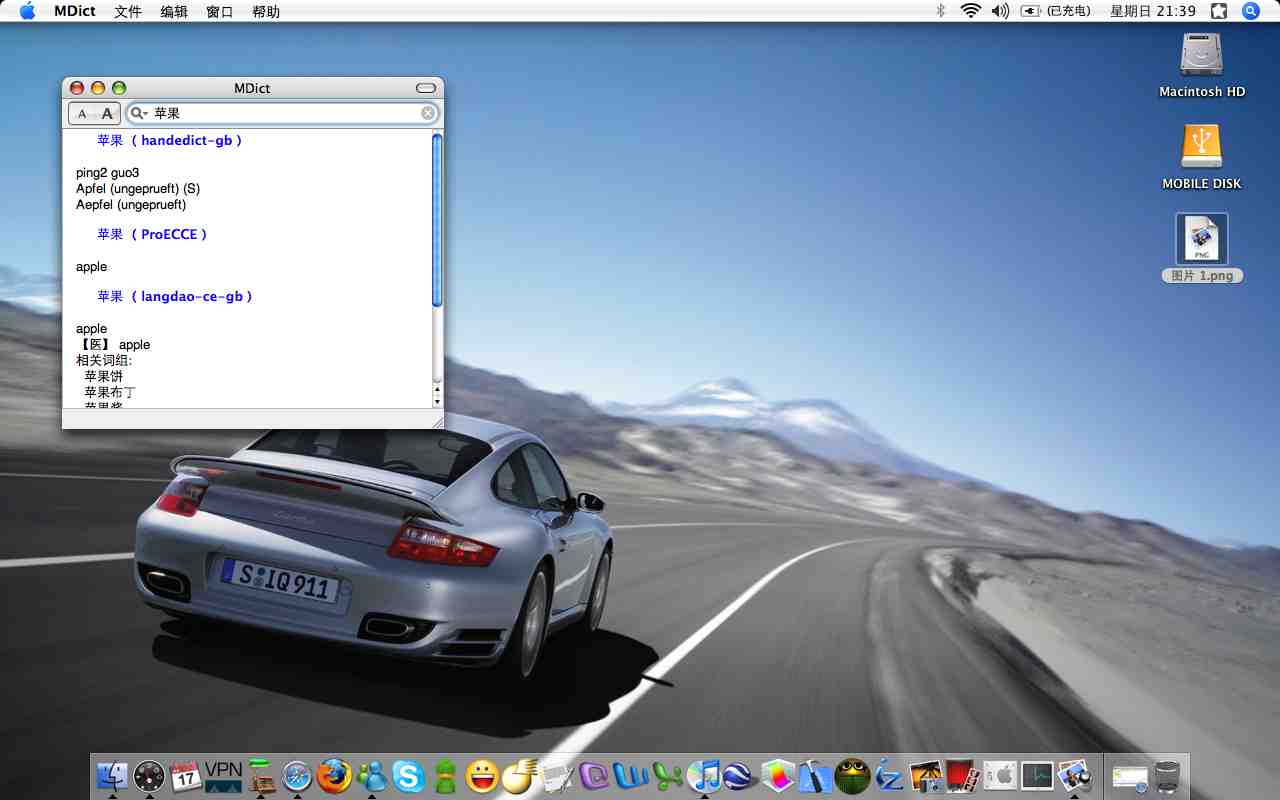Expand the 帮助 menu

266,12
